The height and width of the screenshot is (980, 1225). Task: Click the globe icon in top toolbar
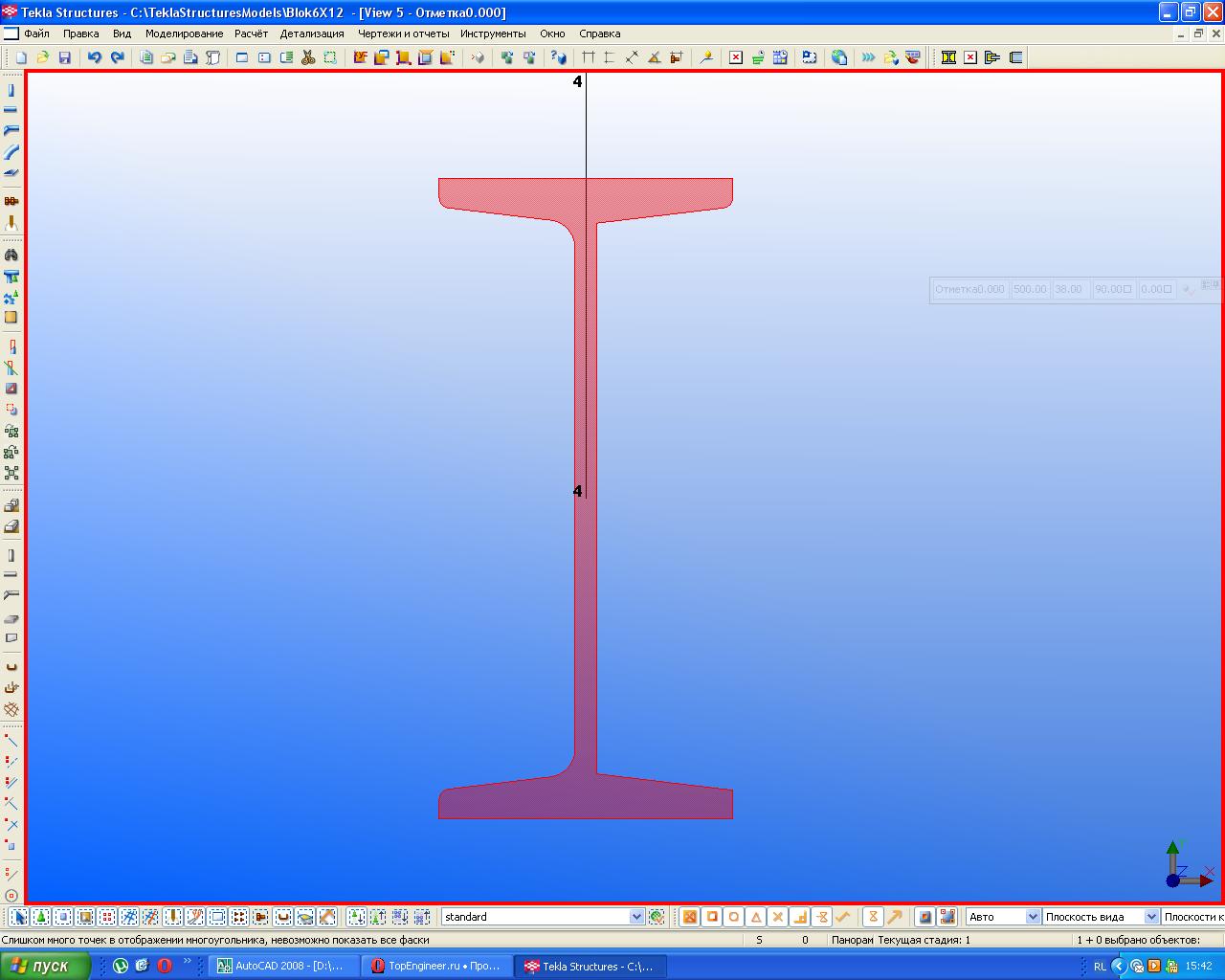pyautogui.click(x=839, y=57)
